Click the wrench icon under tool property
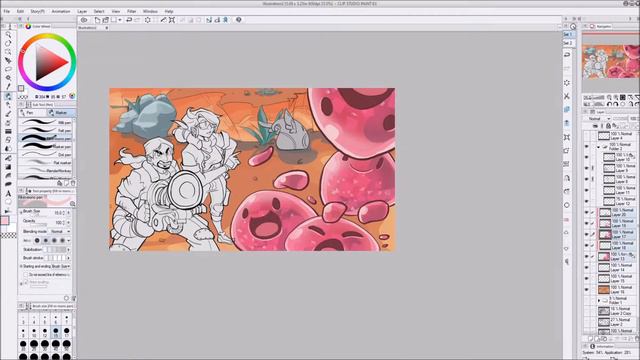The height and width of the screenshot is (360, 640). 73,298
